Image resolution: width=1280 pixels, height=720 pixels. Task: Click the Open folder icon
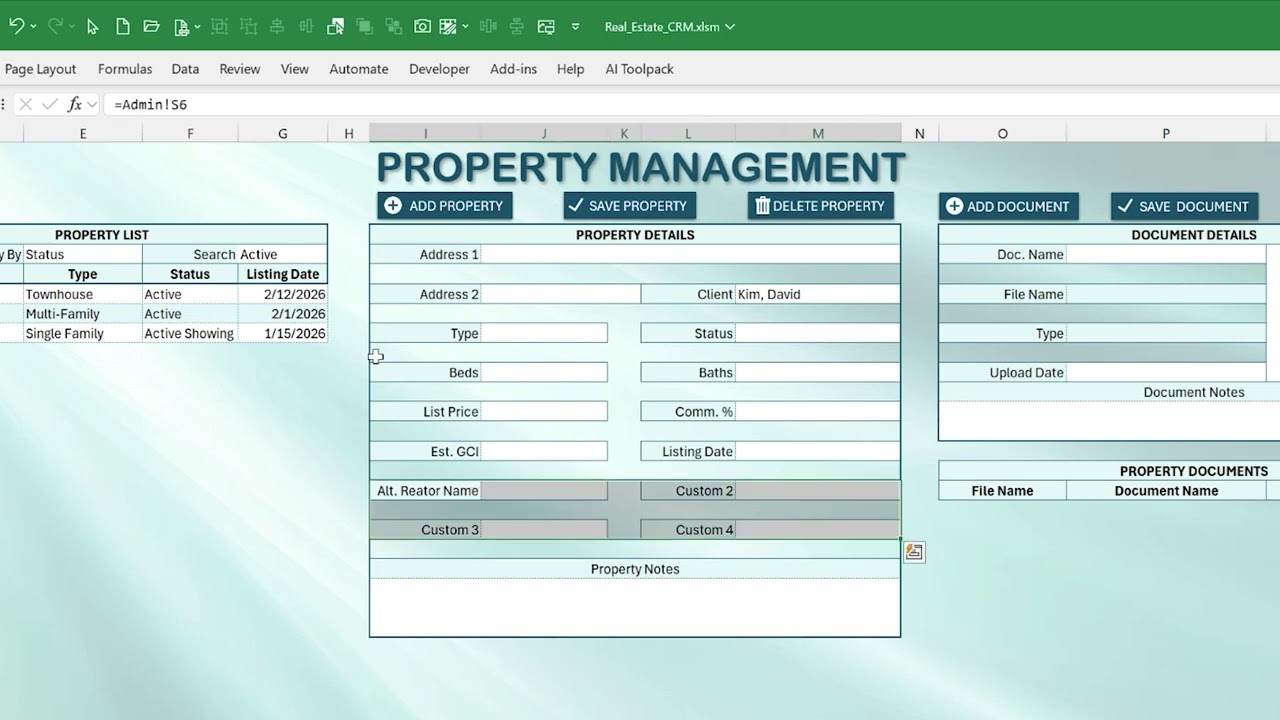tap(152, 27)
